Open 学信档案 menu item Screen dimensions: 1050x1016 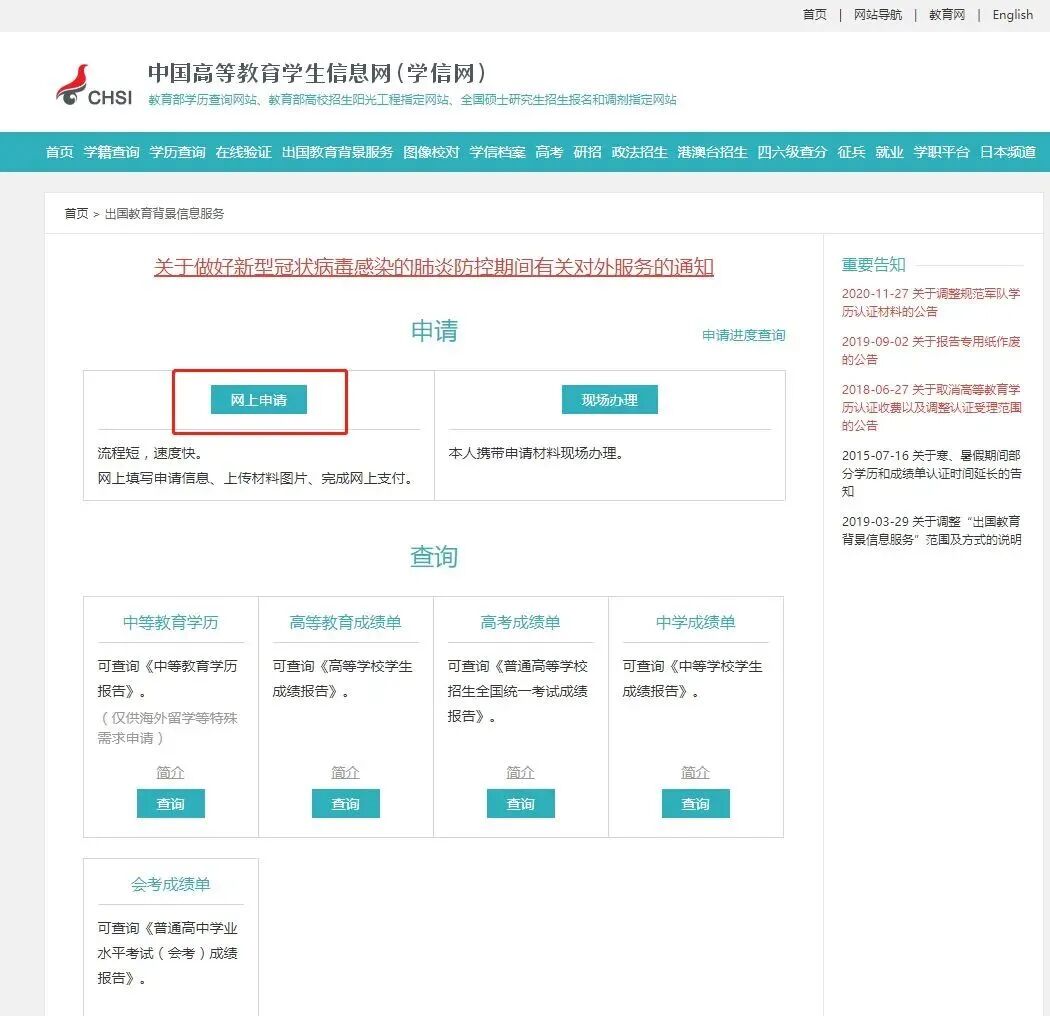click(498, 152)
